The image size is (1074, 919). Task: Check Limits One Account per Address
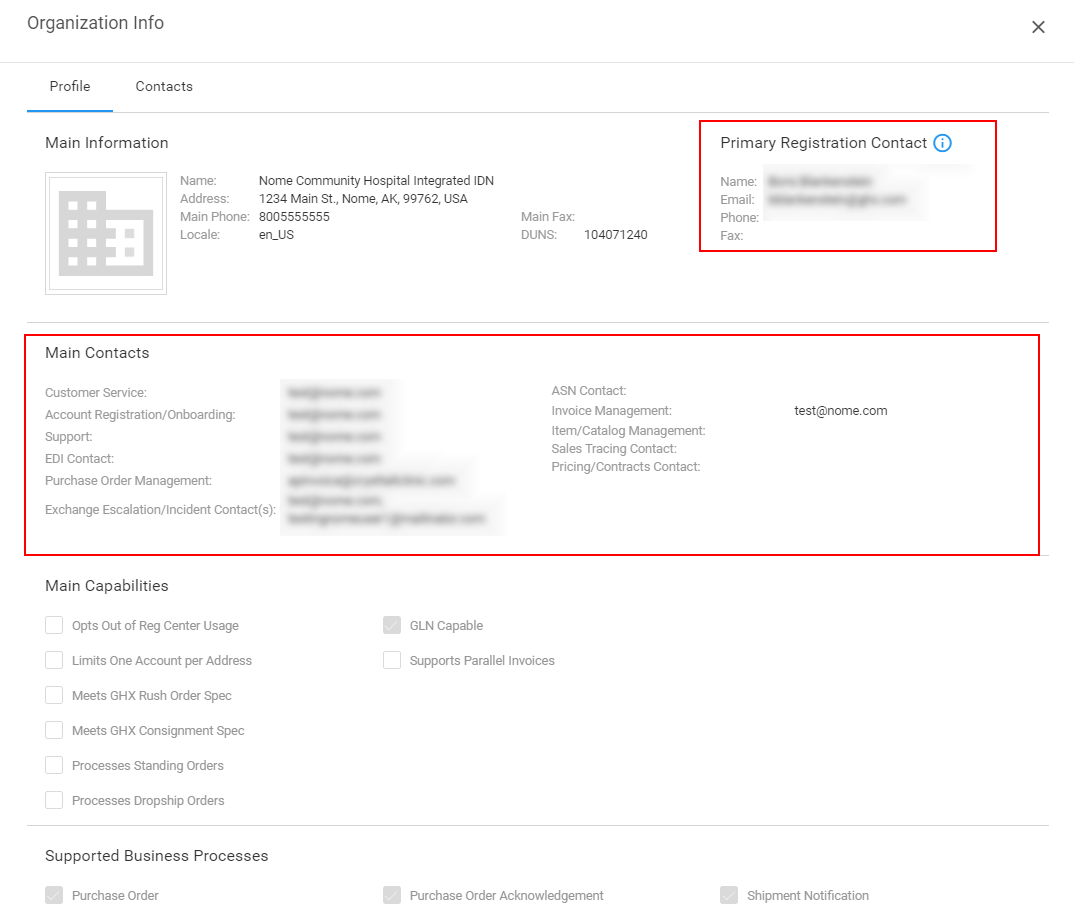click(x=54, y=661)
